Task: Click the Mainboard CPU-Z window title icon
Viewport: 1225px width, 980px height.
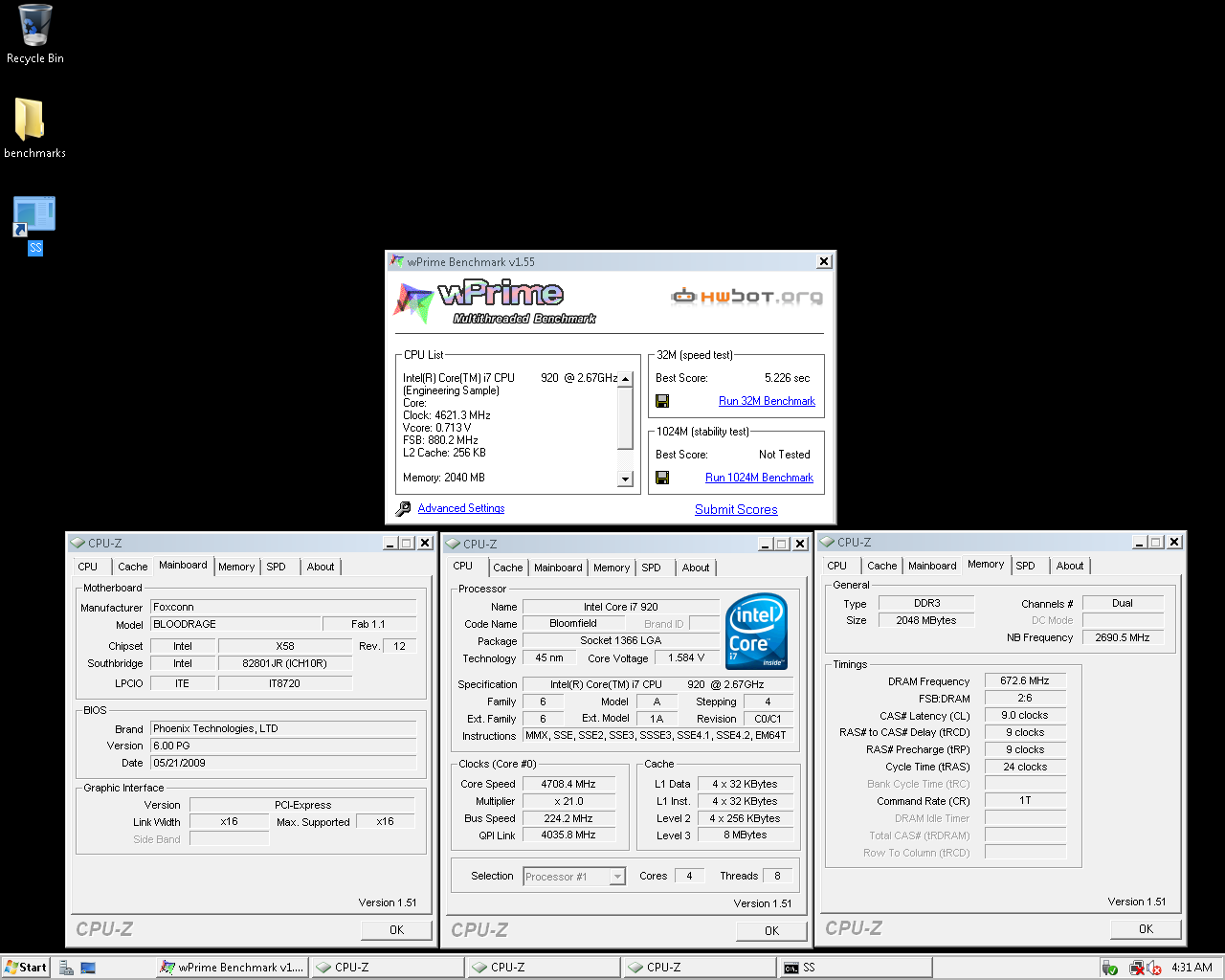Action: click(x=78, y=543)
